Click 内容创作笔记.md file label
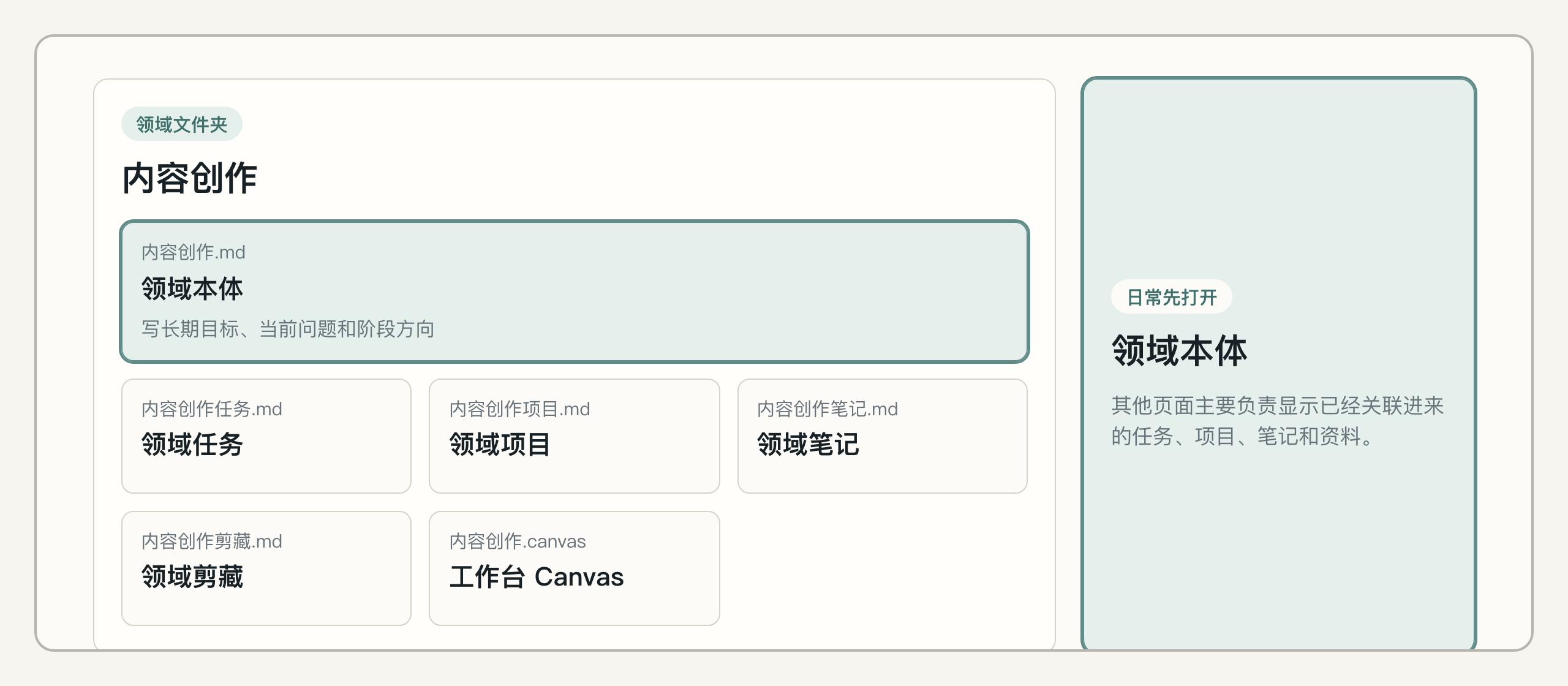1568x686 pixels. tap(827, 409)
